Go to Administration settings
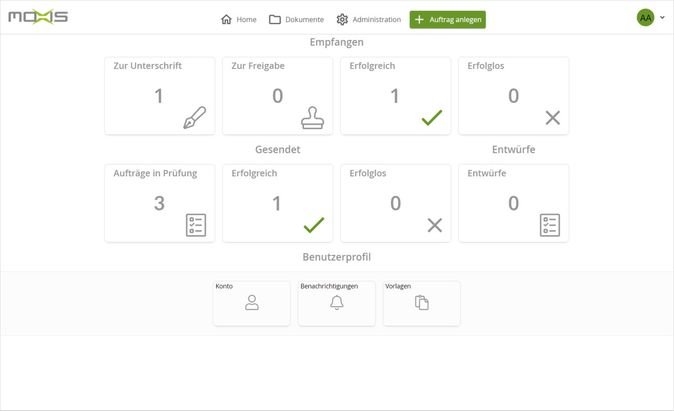 pos(368,19)
